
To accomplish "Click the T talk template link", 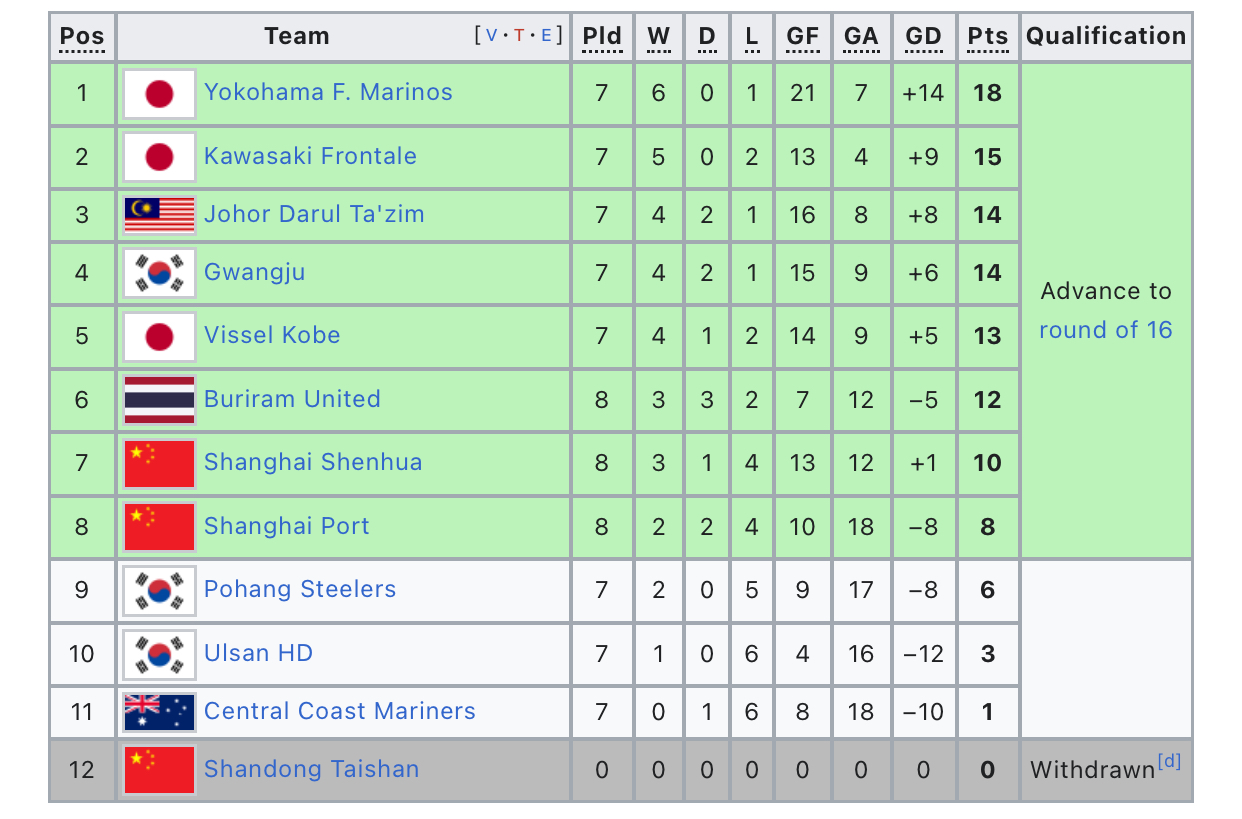I will (519, 36).
